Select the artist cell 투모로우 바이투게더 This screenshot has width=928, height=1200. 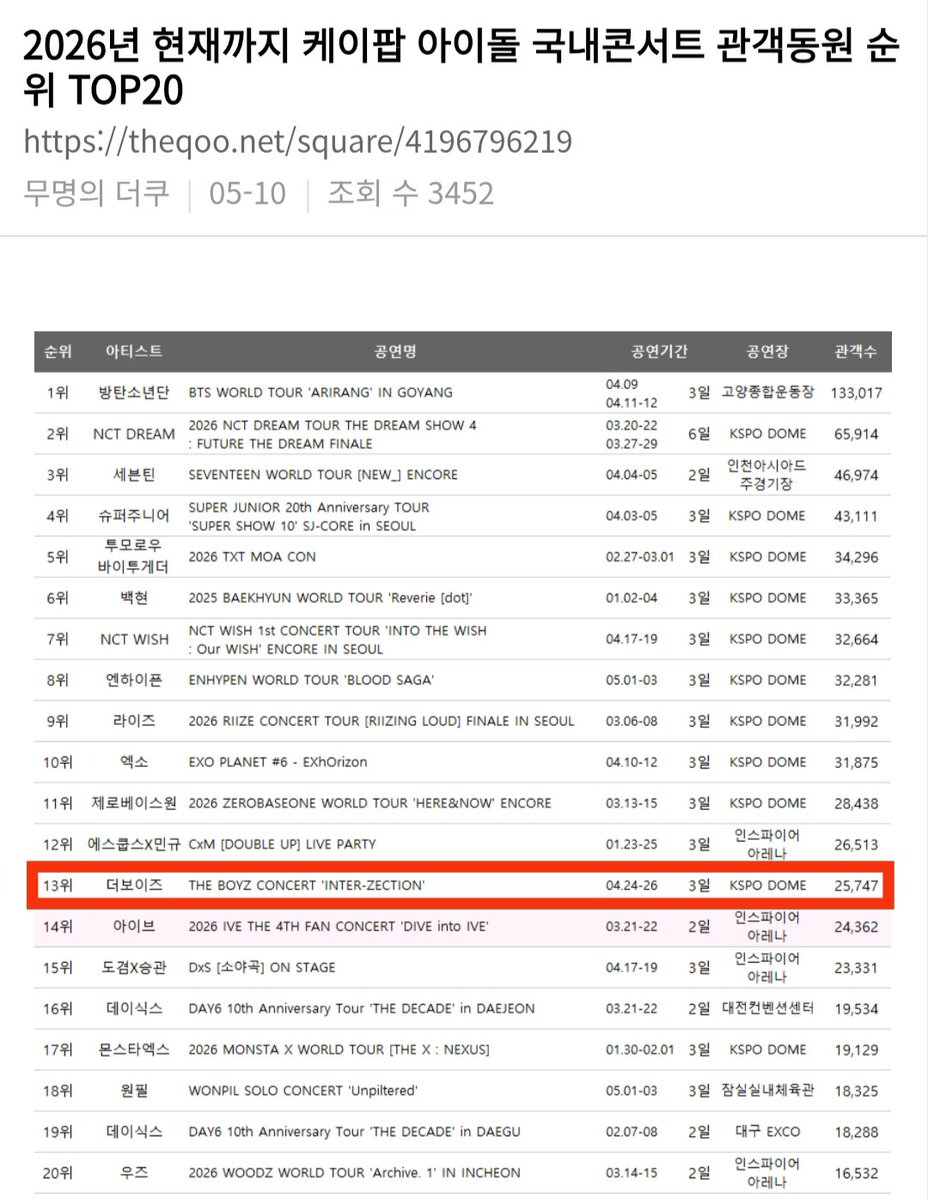(x=134, y=557)
